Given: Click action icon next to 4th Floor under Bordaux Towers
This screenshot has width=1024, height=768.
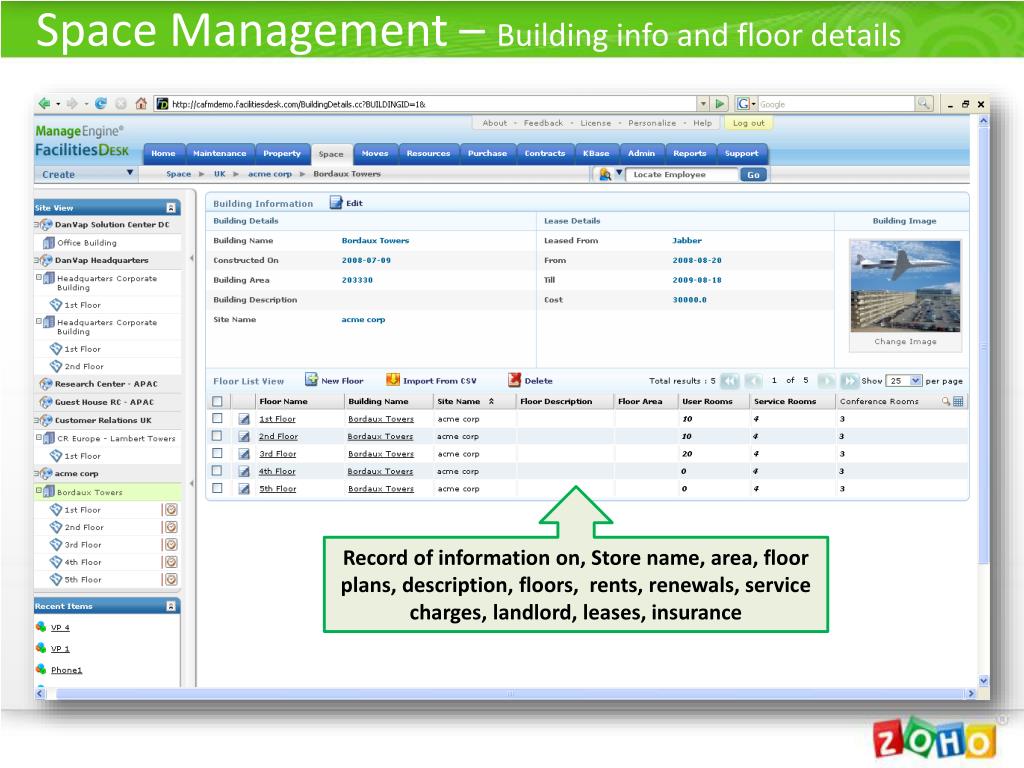Looking at the screenshot, I should click(171, 562).
